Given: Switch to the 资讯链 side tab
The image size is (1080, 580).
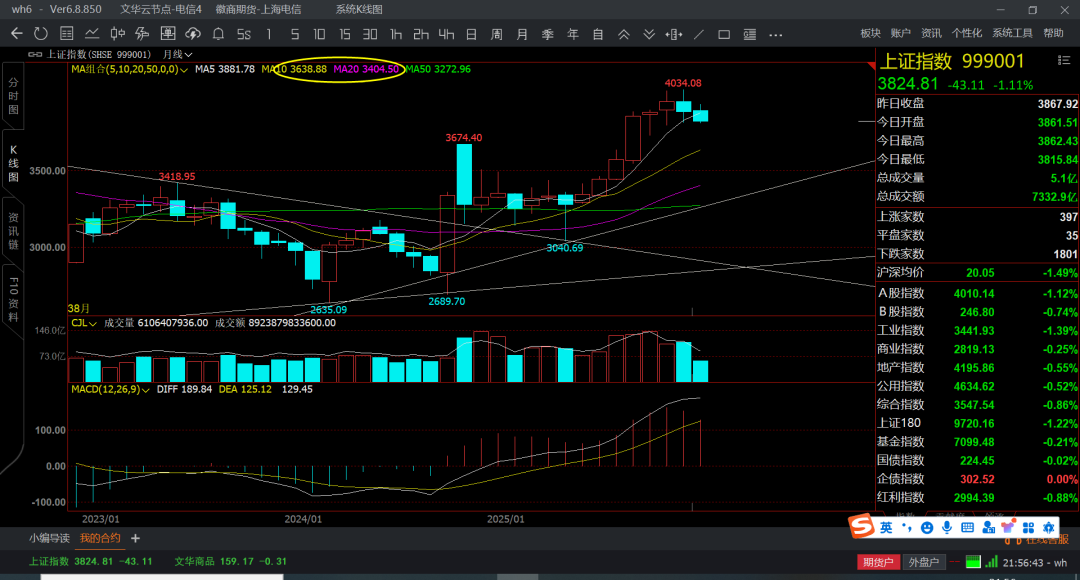Looking at the screenshot, I should [x=13, y=231].
